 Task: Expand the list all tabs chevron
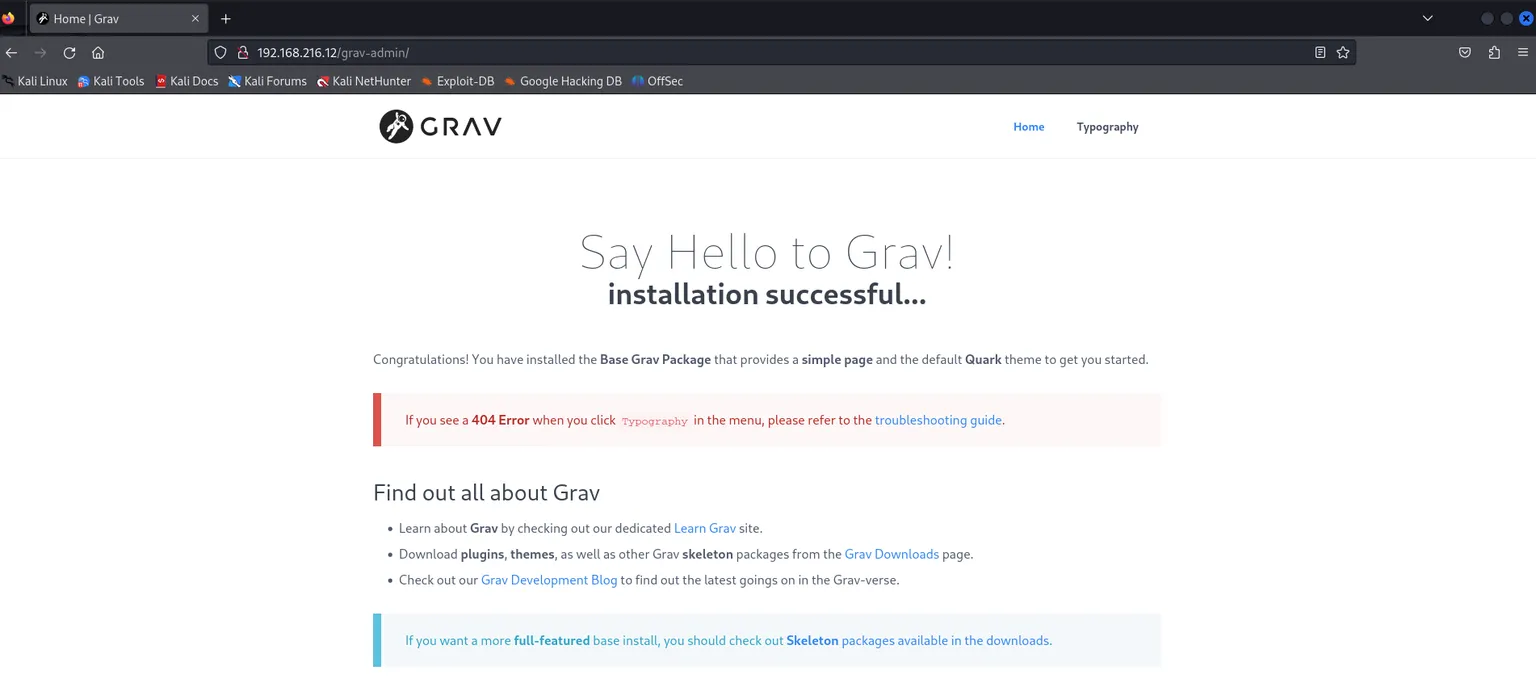tap(1427, 19)
